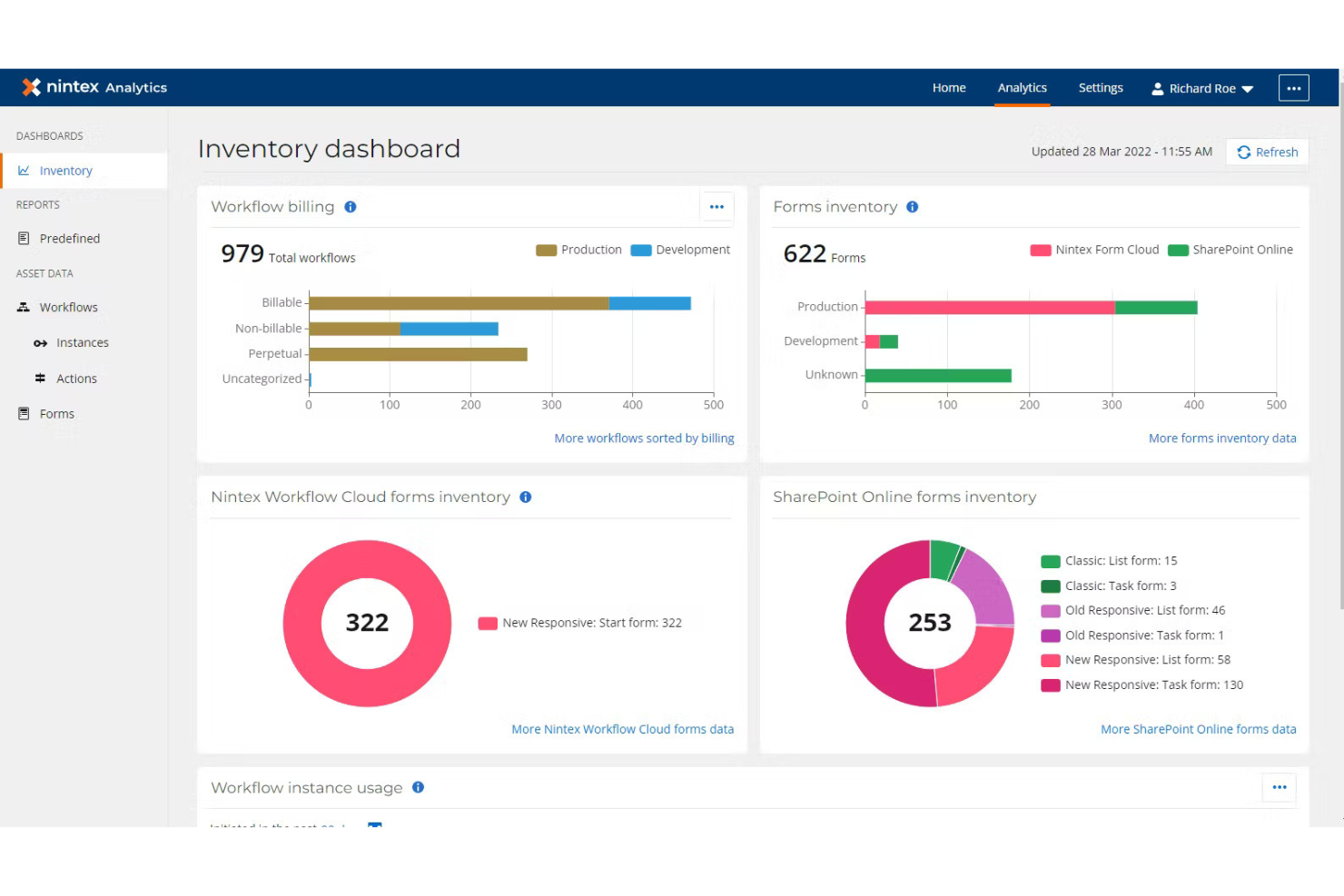Click the user profile icon beside Richard Roe
The height and width of the screenshot is (896, 1344).
coord(1158,89)
